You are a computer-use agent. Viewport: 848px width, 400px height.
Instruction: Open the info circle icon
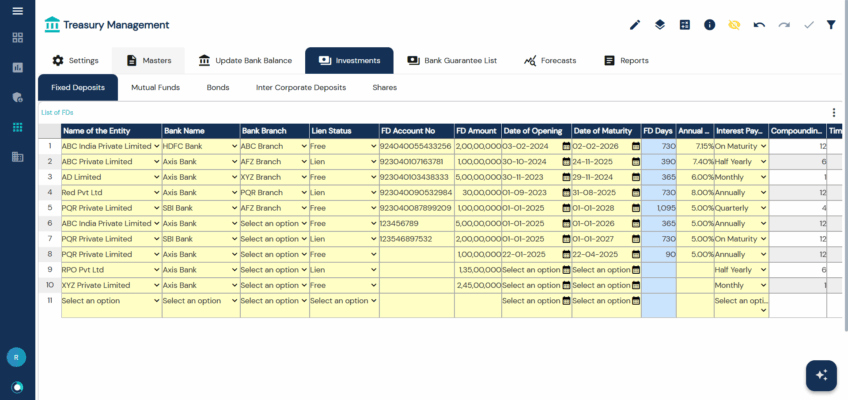pyautogui.click(x=709, y=25)
